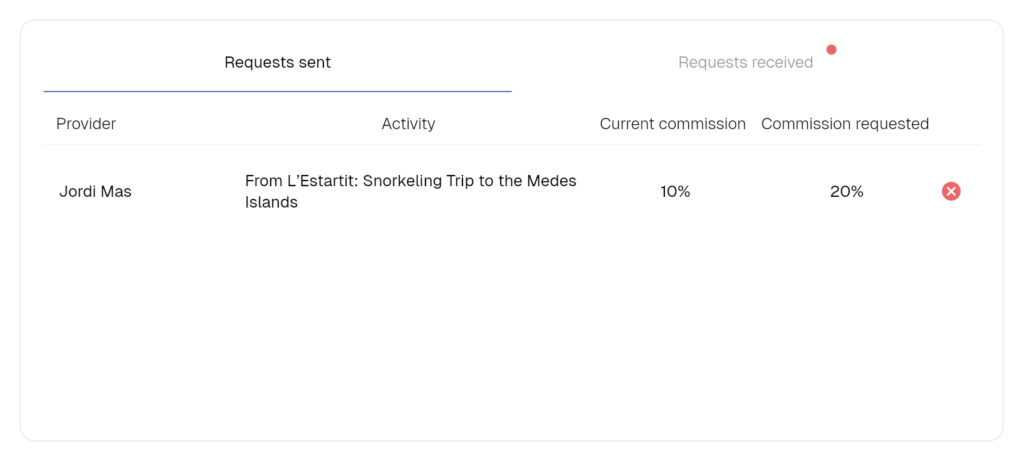1024x464 pixels.
Task: Click the Commission requested column header
Action: (845, 124)
